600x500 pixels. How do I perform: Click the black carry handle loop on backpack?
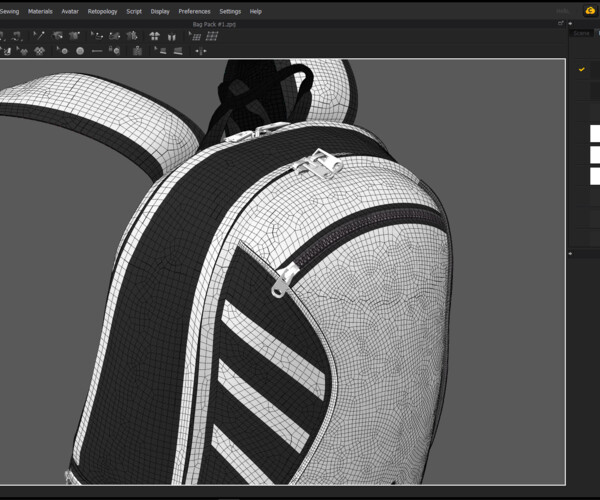pos(264,92)
